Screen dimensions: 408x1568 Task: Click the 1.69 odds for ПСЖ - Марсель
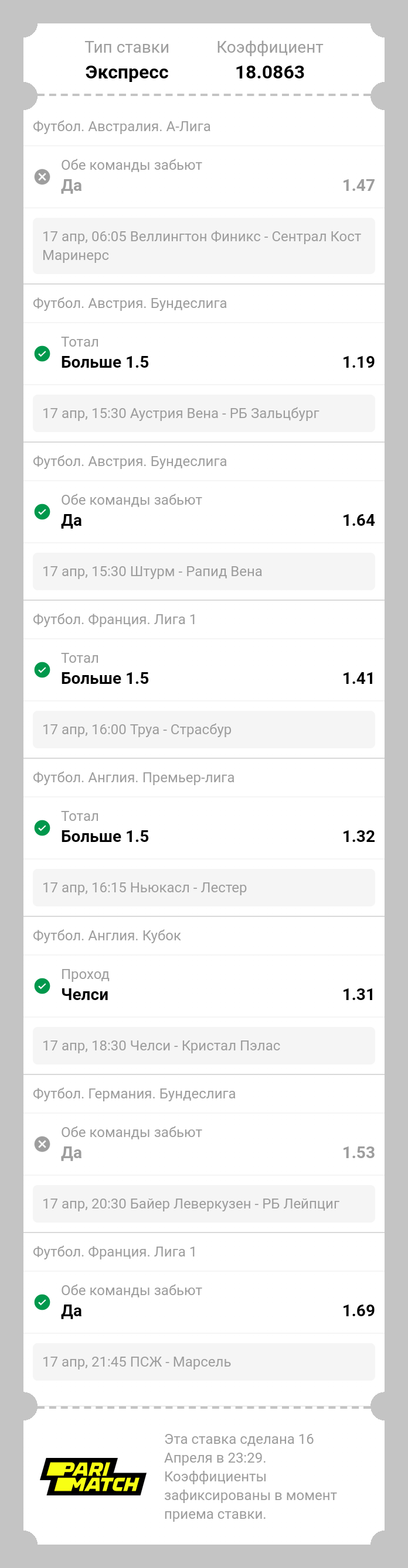tap(358, 1310)
